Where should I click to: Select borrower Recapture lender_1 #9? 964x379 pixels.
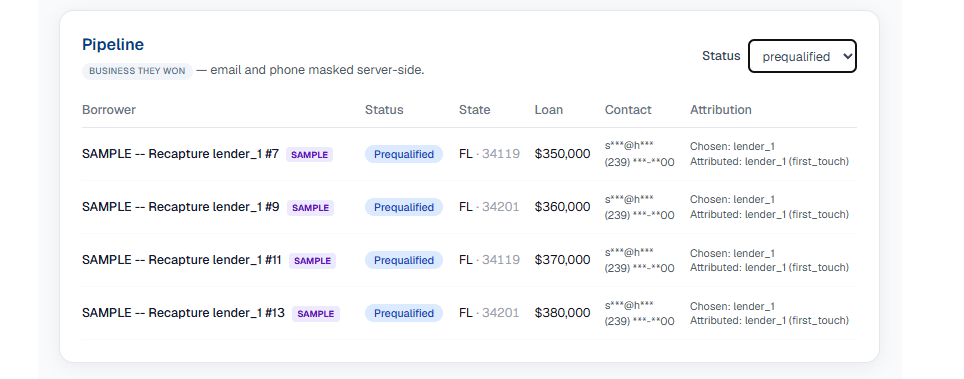tap(180, 207)
